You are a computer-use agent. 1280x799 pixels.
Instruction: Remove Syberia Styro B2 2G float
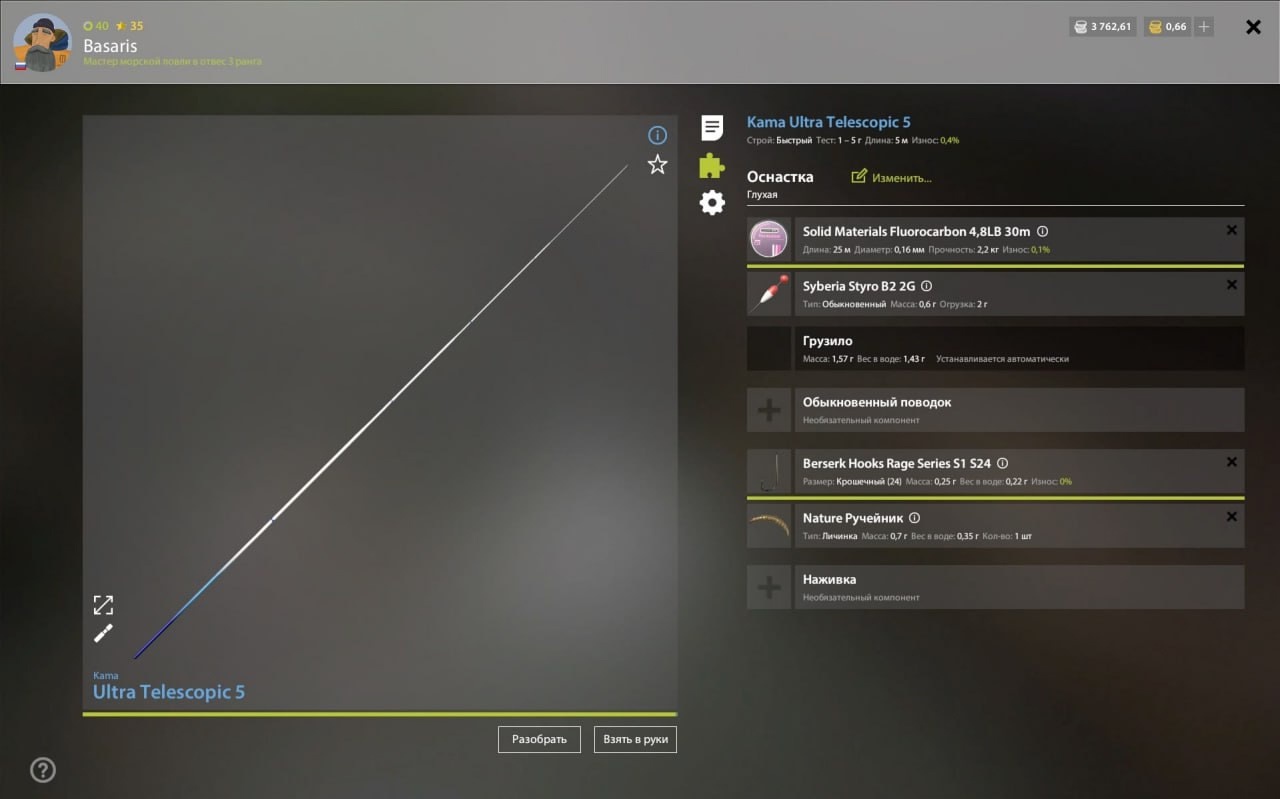[x=1231, y=285]
